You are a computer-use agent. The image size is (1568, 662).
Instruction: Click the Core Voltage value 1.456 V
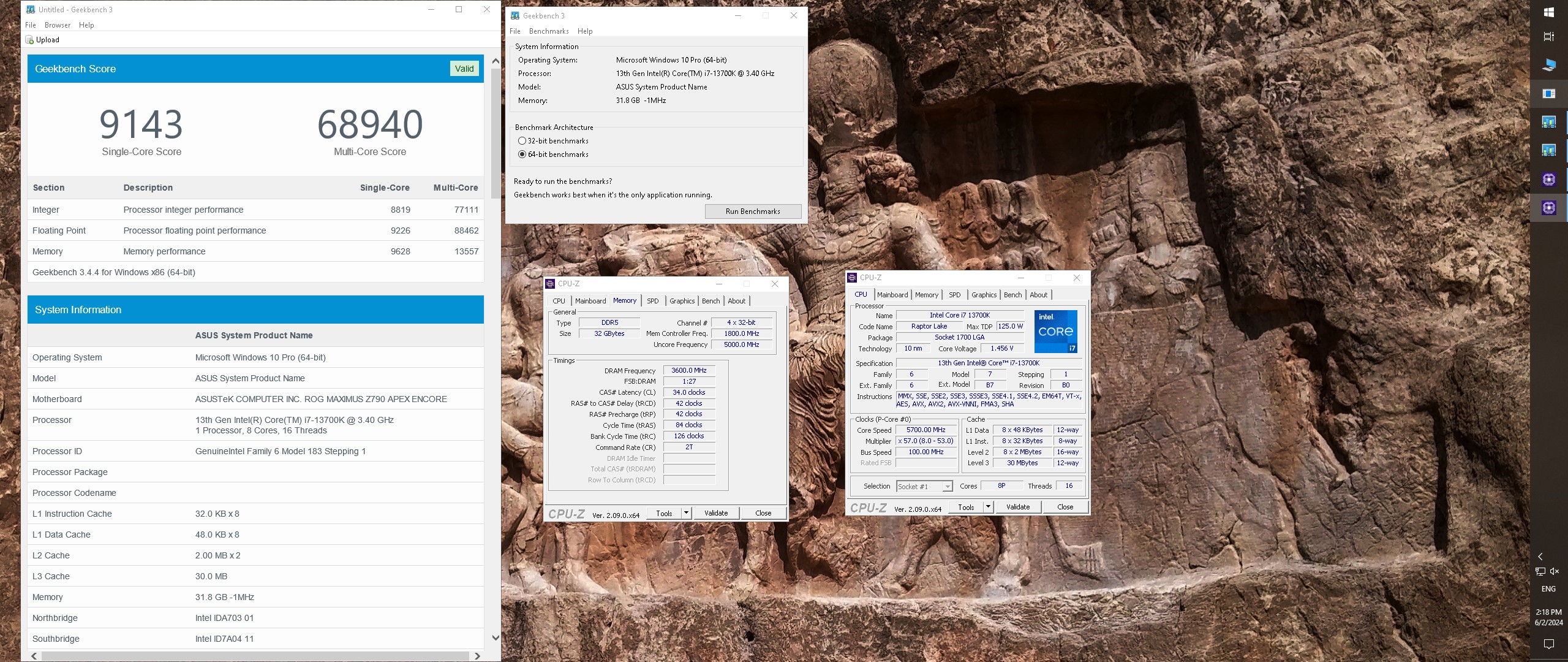click(x=1002, y=348)
